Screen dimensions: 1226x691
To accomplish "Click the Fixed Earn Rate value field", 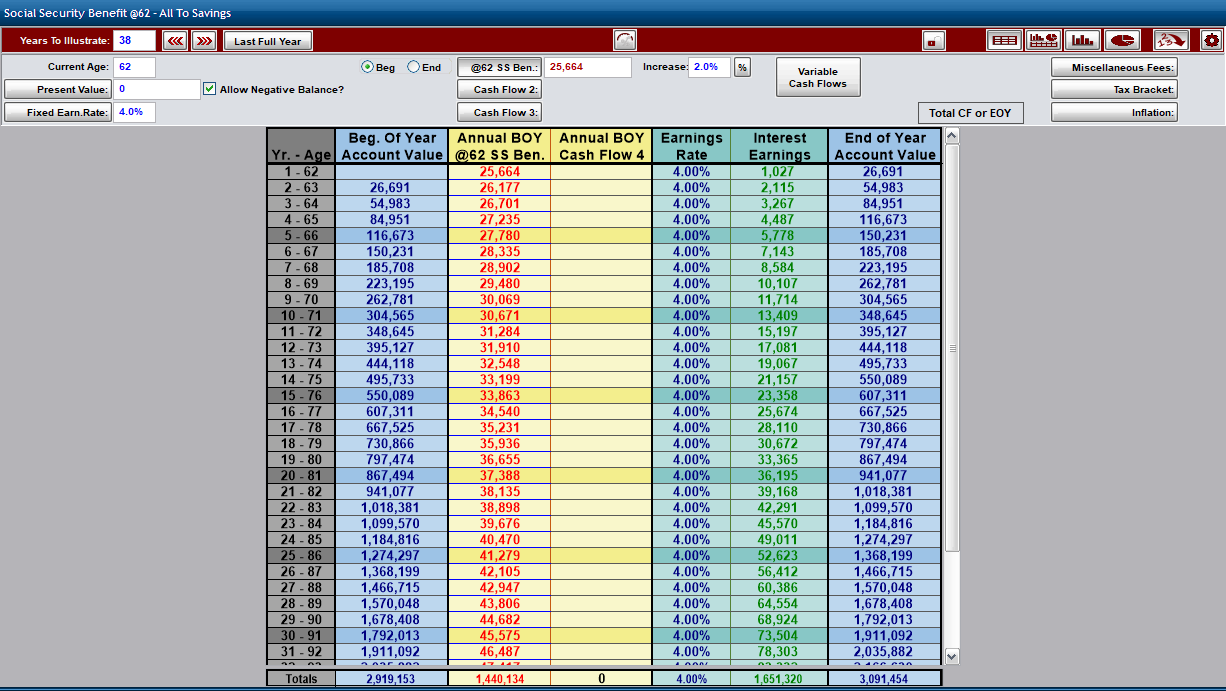I will click(135, 112).
